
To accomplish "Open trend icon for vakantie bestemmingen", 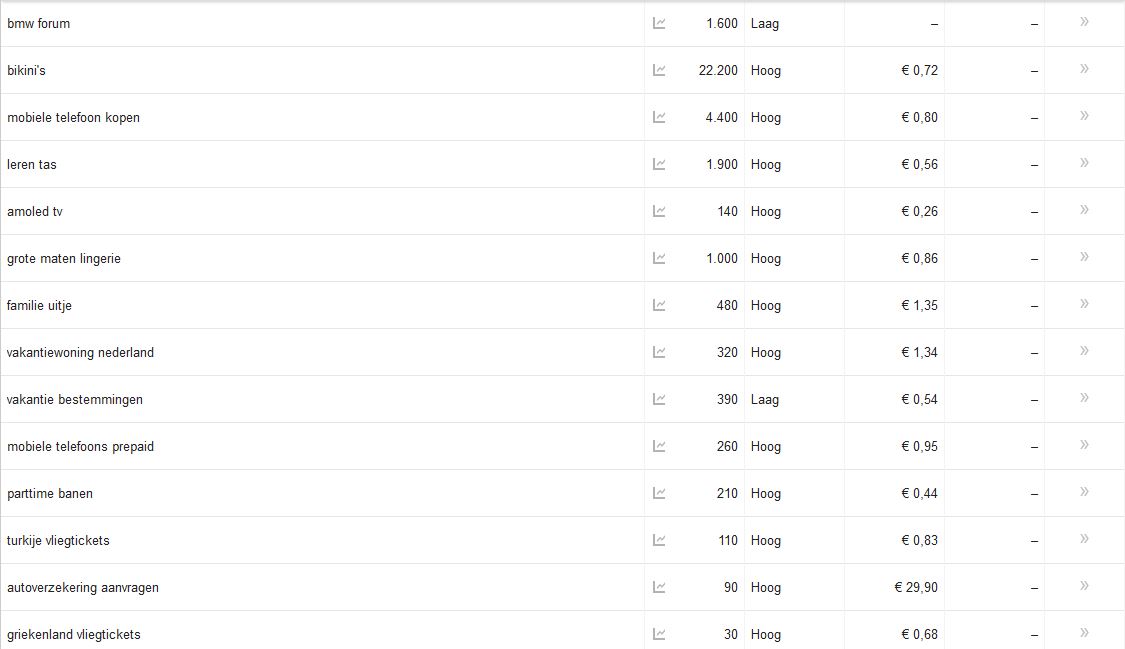I will coord(659,399).
